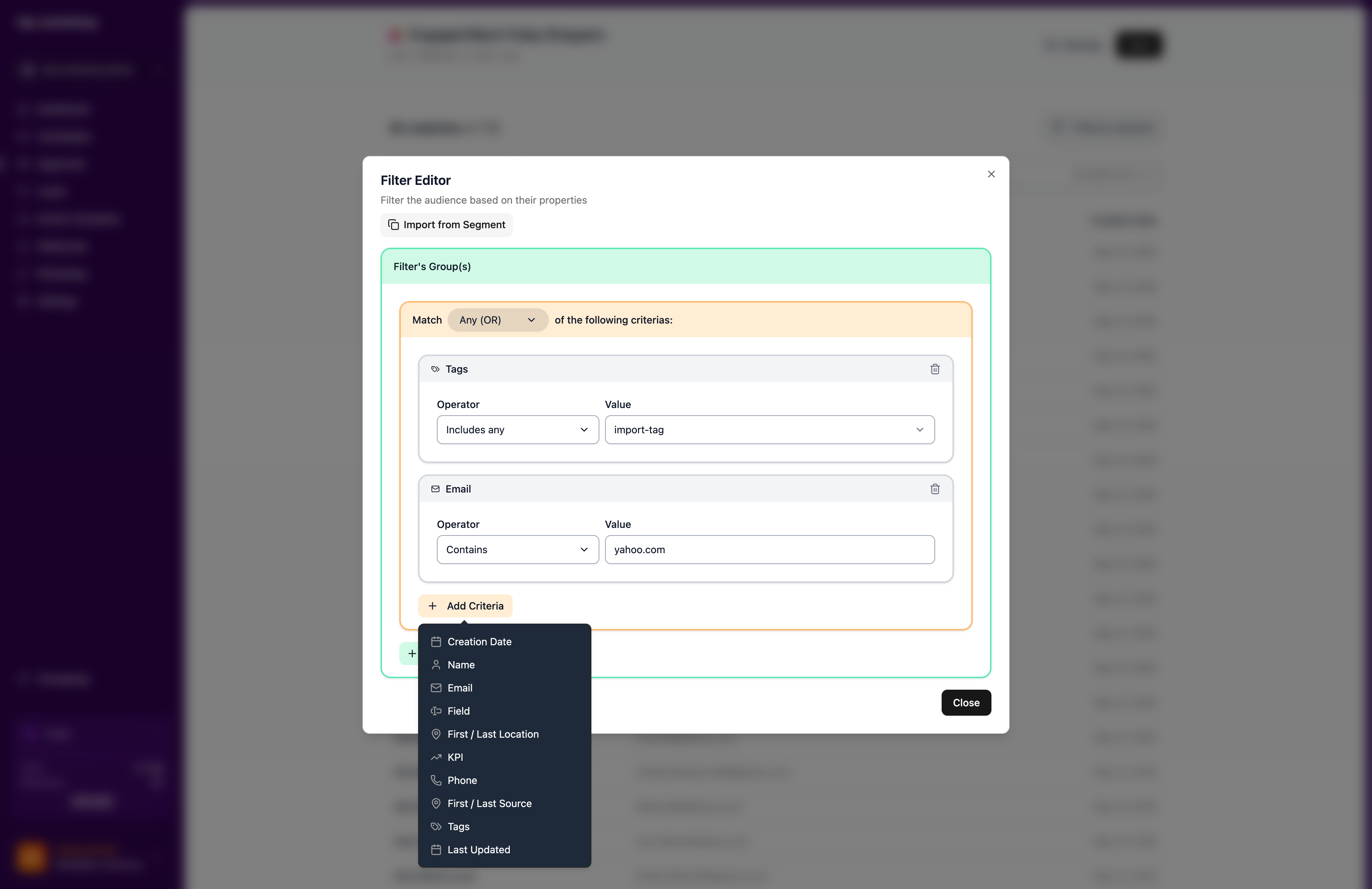The image size is (1372, 889).
Task: Delete the Tags criteria with trash icon
Action: pos(934,369)
